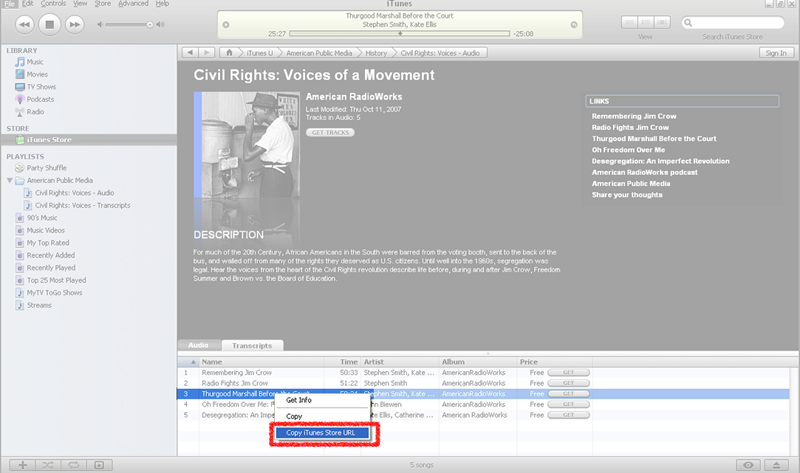Click the album artwork thumbnail

click(247, 145)
